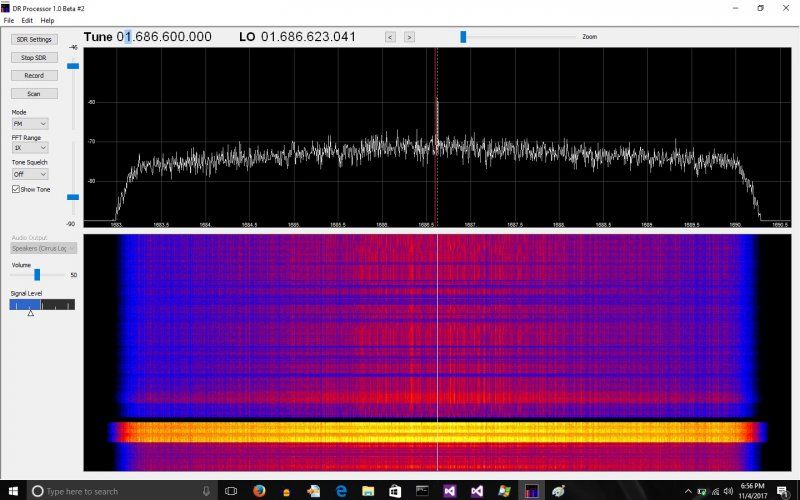The image size is (800, 500).
Task: Expand the Tone Squelch dropdown showing Off
Action: [x=30, y=174]
